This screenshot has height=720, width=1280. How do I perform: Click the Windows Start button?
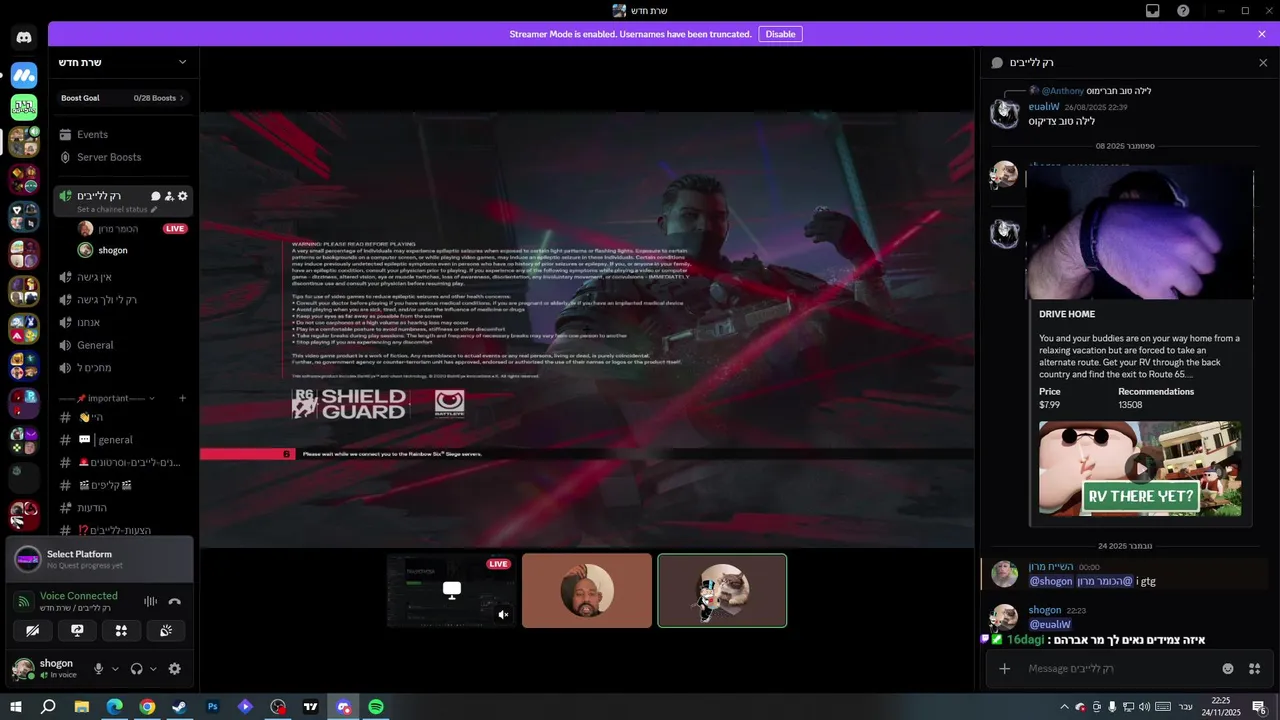[x=15, y=707]
